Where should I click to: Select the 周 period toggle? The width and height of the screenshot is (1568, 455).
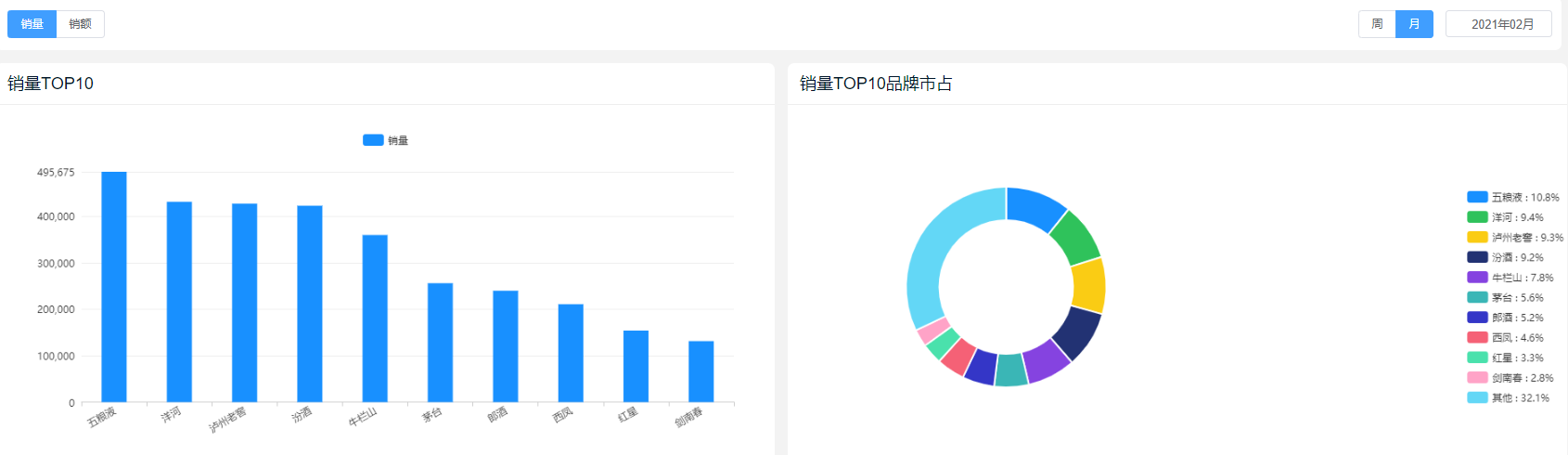pyautogui.click(x=1377, y=24)
